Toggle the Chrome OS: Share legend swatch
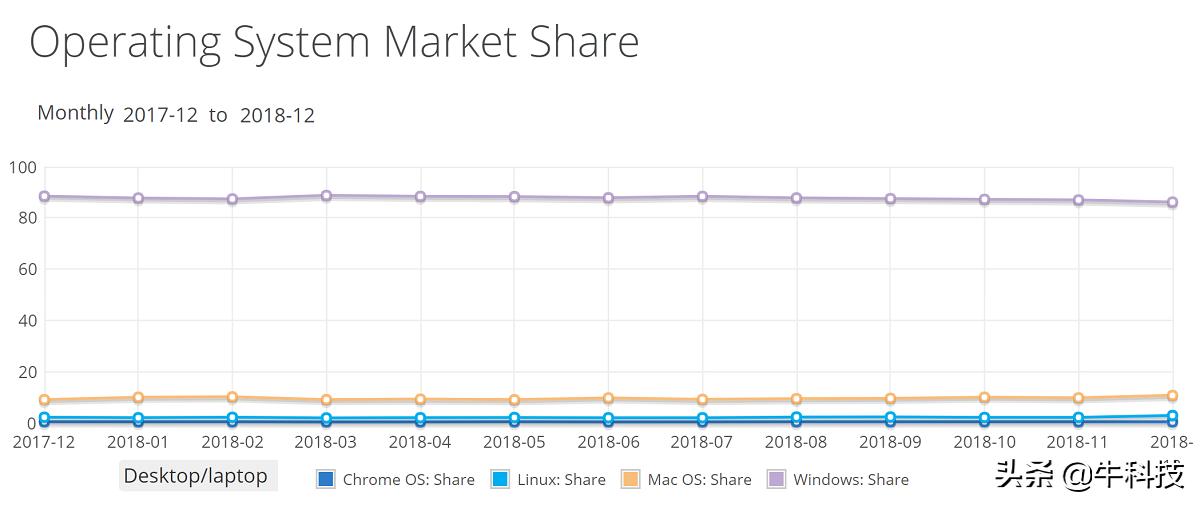1200x505 pixels. (325, 479)
